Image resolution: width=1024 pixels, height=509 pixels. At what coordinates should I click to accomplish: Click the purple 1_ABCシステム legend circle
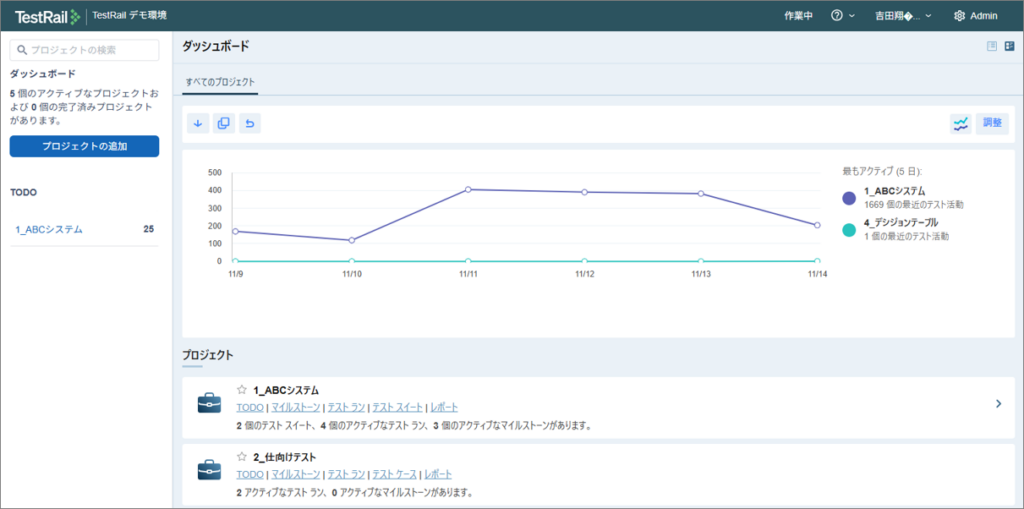coord(849,197)
